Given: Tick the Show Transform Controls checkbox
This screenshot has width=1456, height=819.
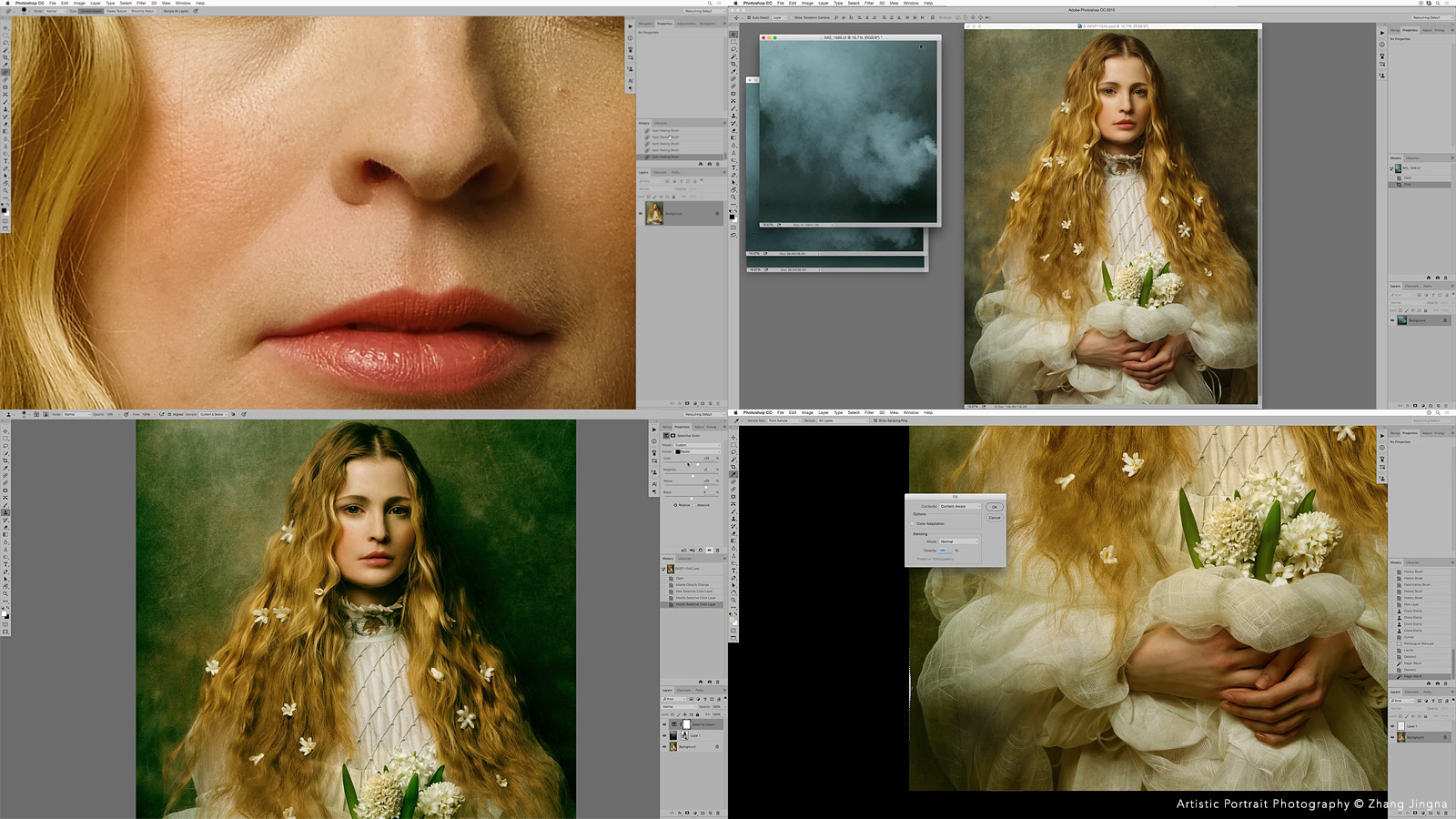Looking at the screenshot, I should pyautogui.click(x=791, y=17).
